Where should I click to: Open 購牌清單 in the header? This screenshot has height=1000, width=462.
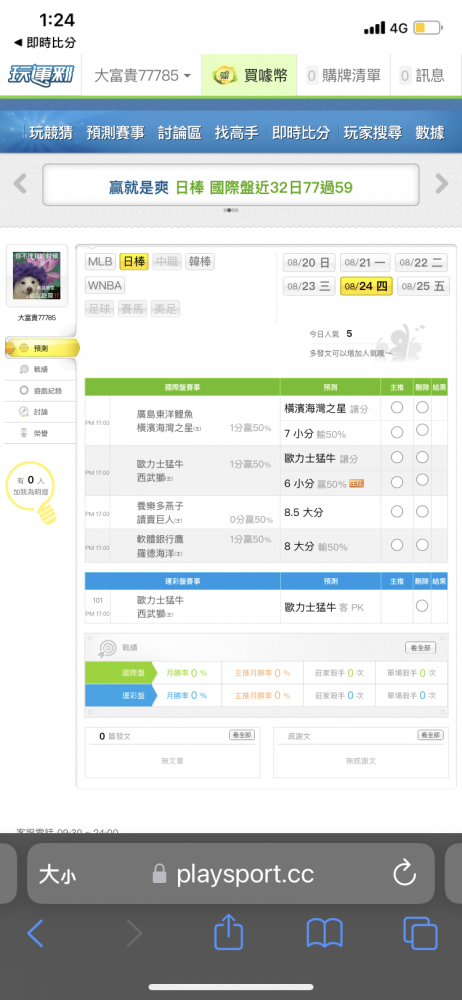coord(344,75)
